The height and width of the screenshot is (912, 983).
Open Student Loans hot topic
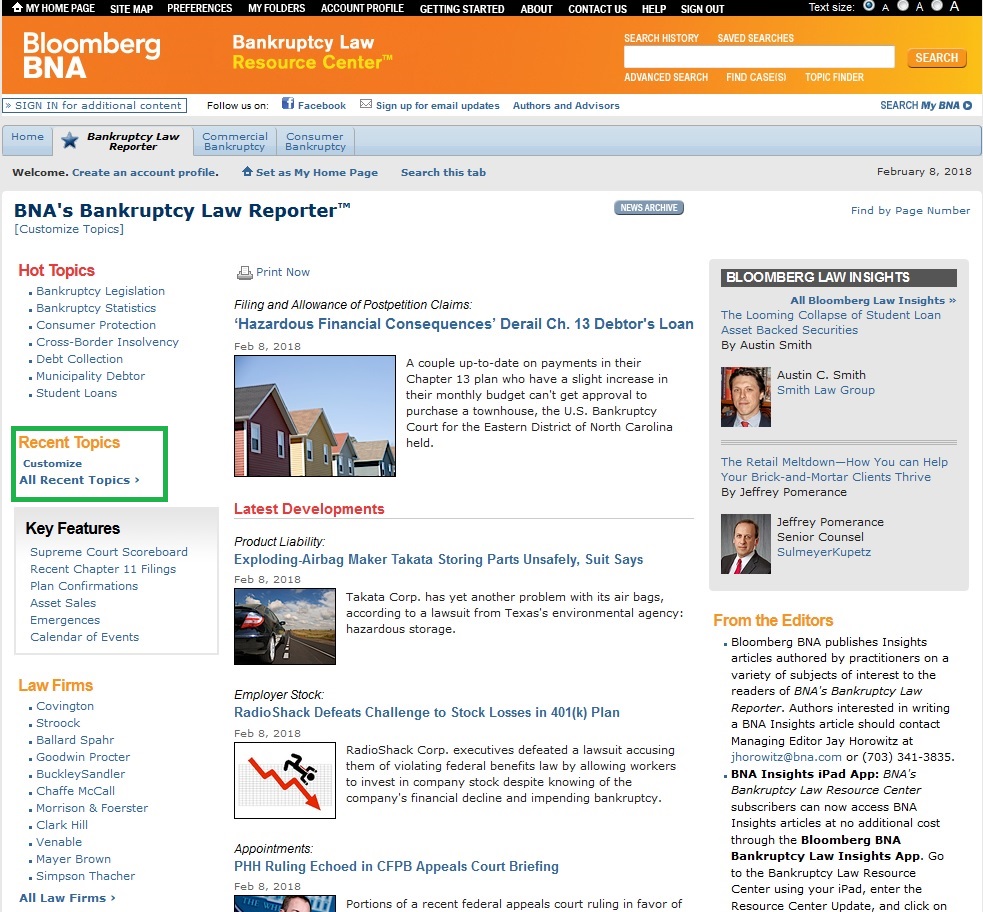tap(76, 393)
